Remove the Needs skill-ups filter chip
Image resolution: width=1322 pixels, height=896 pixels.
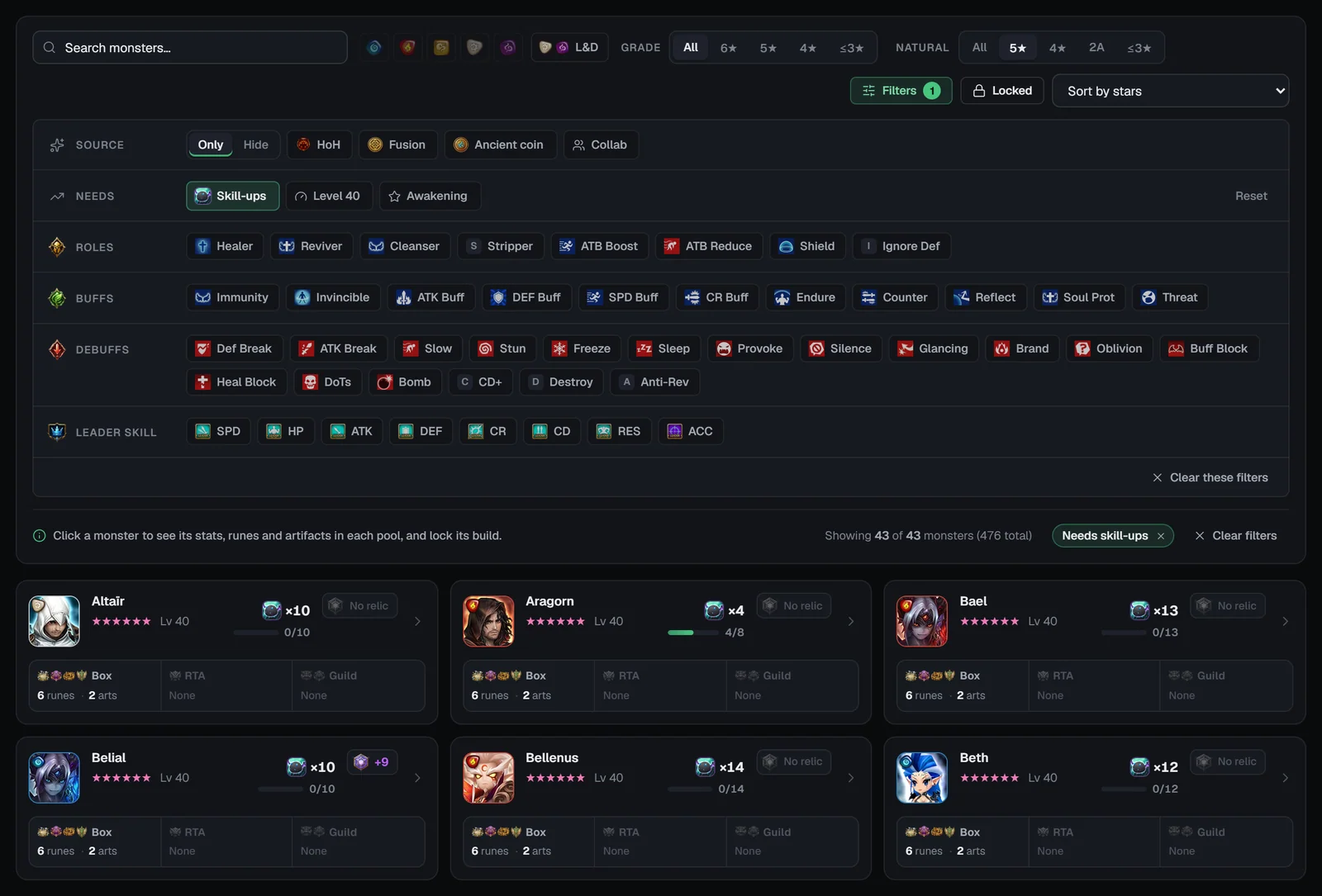[1161, 536]
